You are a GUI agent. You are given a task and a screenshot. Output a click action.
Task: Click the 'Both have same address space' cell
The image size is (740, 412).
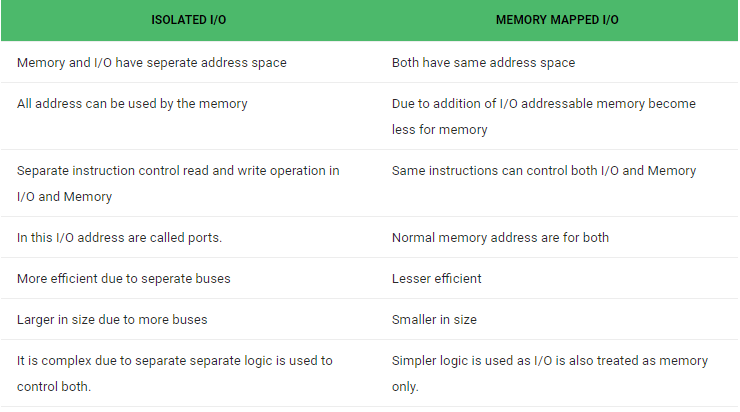483,63
